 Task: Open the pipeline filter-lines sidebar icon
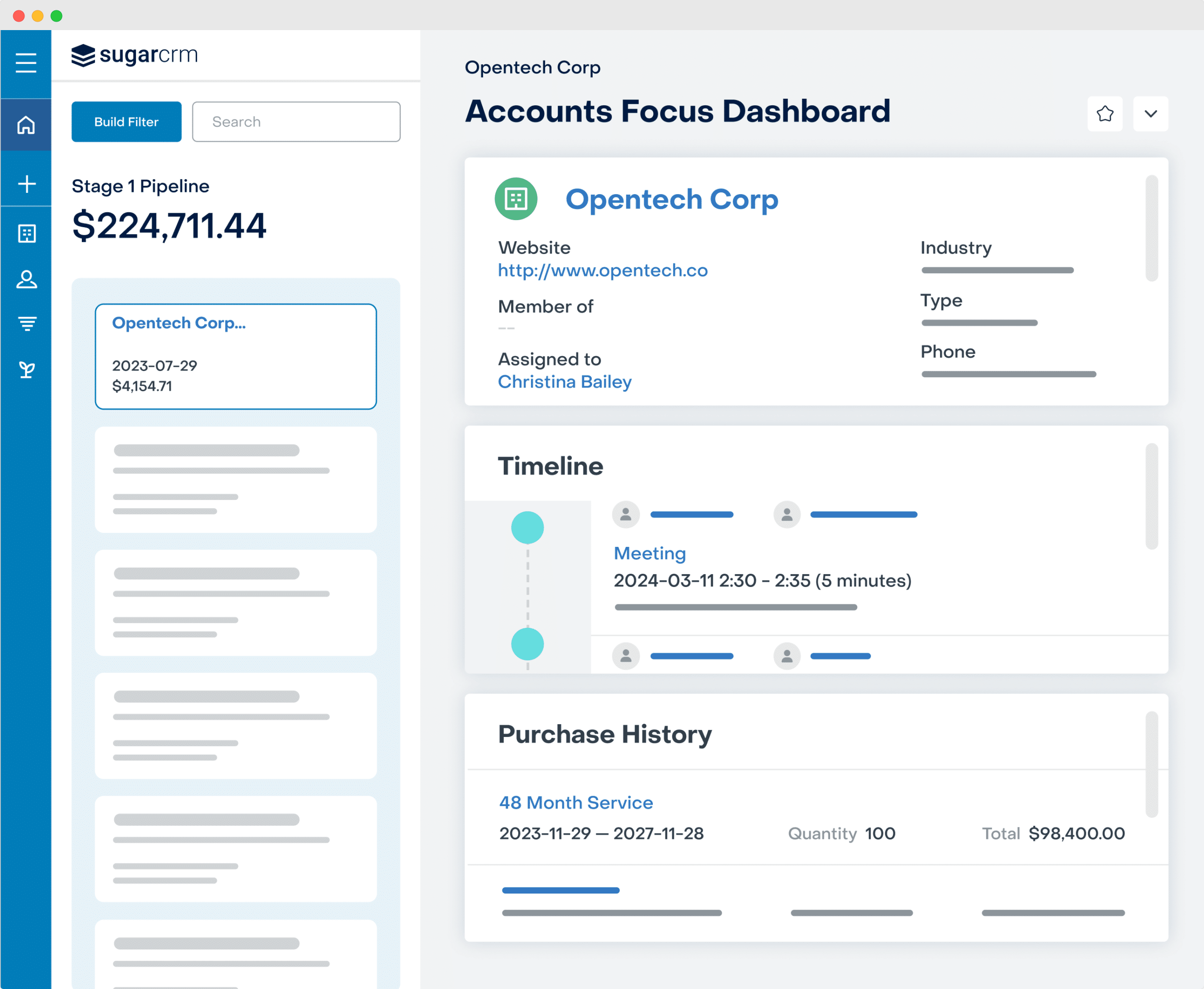26,324
